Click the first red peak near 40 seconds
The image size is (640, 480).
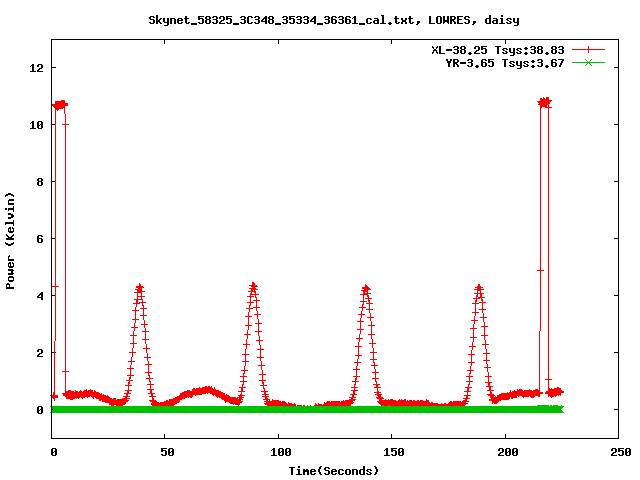[140, 289]
